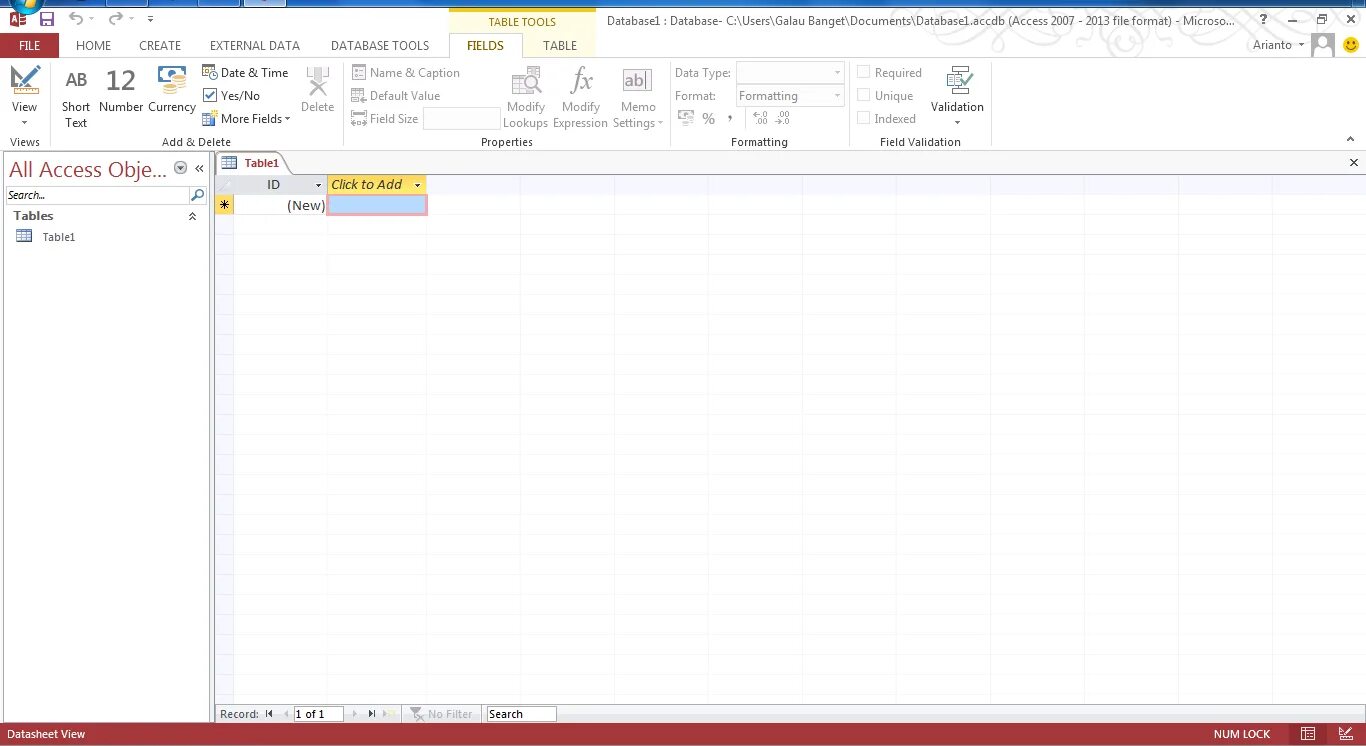Open the More Fields dropdown
This screenshot has width=1366, height=746.
click(246, 118)
